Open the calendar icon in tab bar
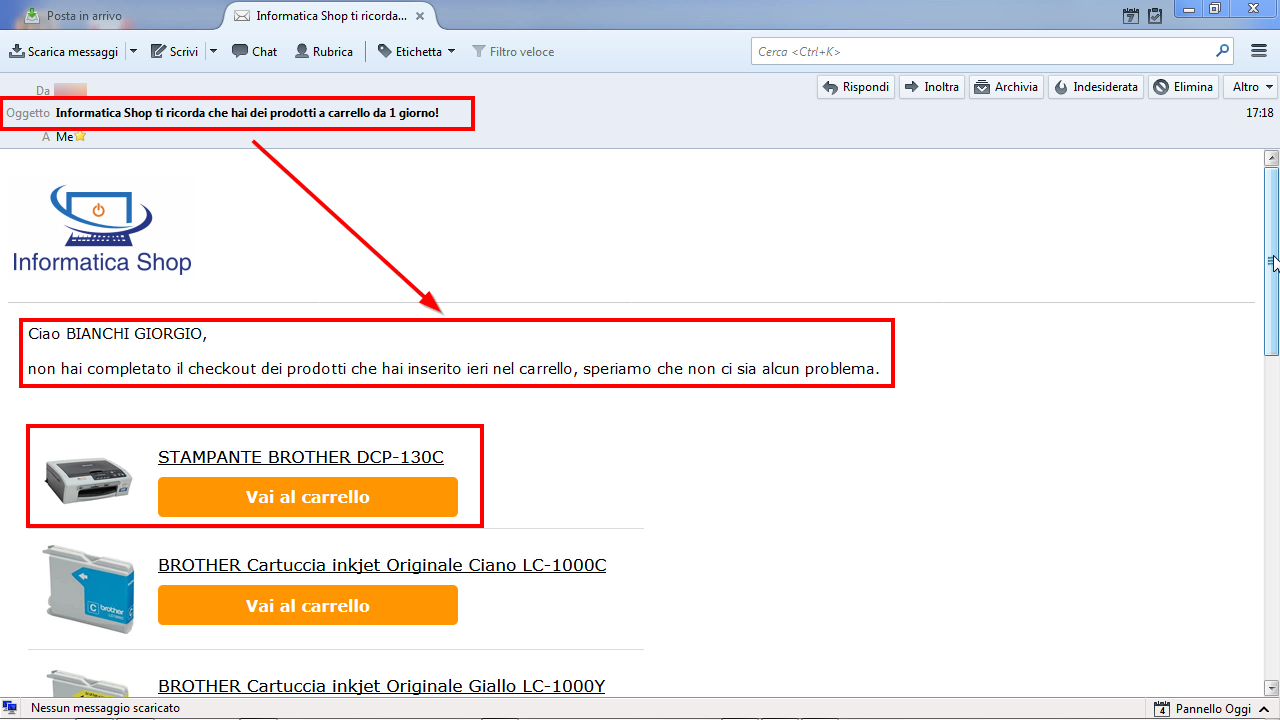 click(x=1131, y=16)
